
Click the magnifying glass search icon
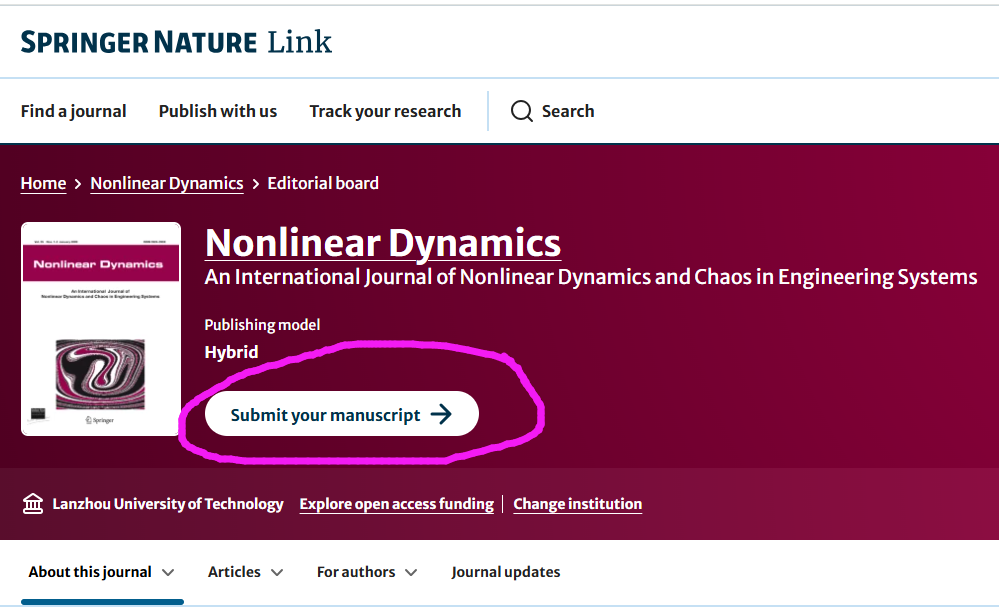521,111
